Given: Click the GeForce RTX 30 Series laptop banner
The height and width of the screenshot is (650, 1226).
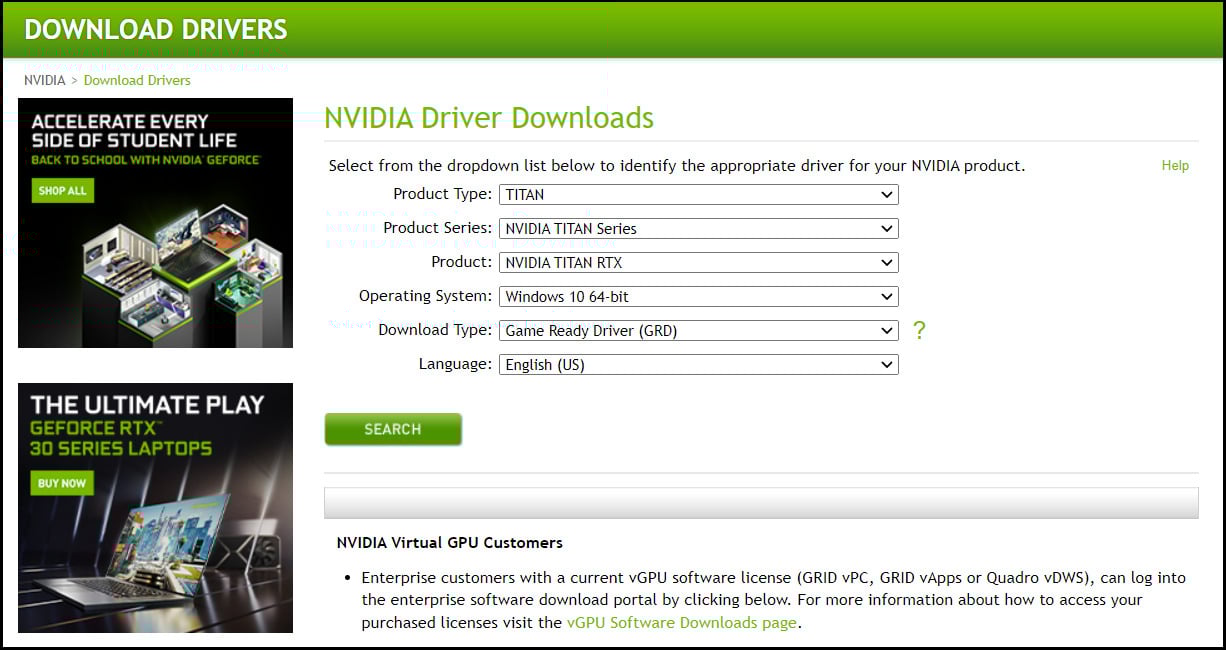Looking at the screenshot, I should pyautogui.click(x=155, y=510).
